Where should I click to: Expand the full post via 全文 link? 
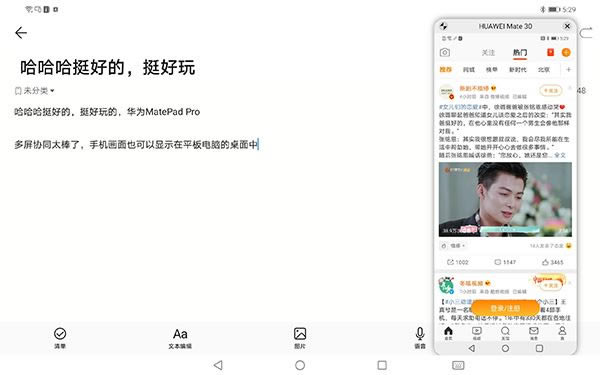(x=560, y=155)
